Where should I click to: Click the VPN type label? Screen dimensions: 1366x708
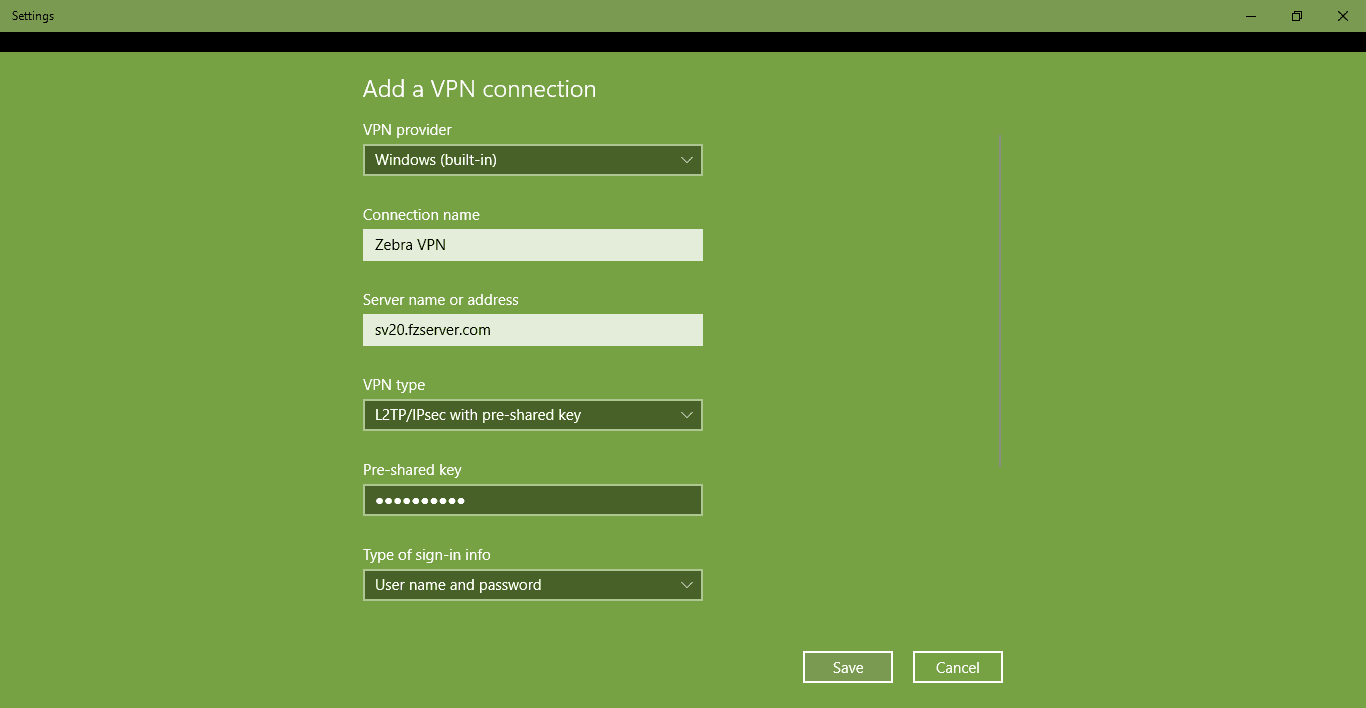[x=393, y=385]
